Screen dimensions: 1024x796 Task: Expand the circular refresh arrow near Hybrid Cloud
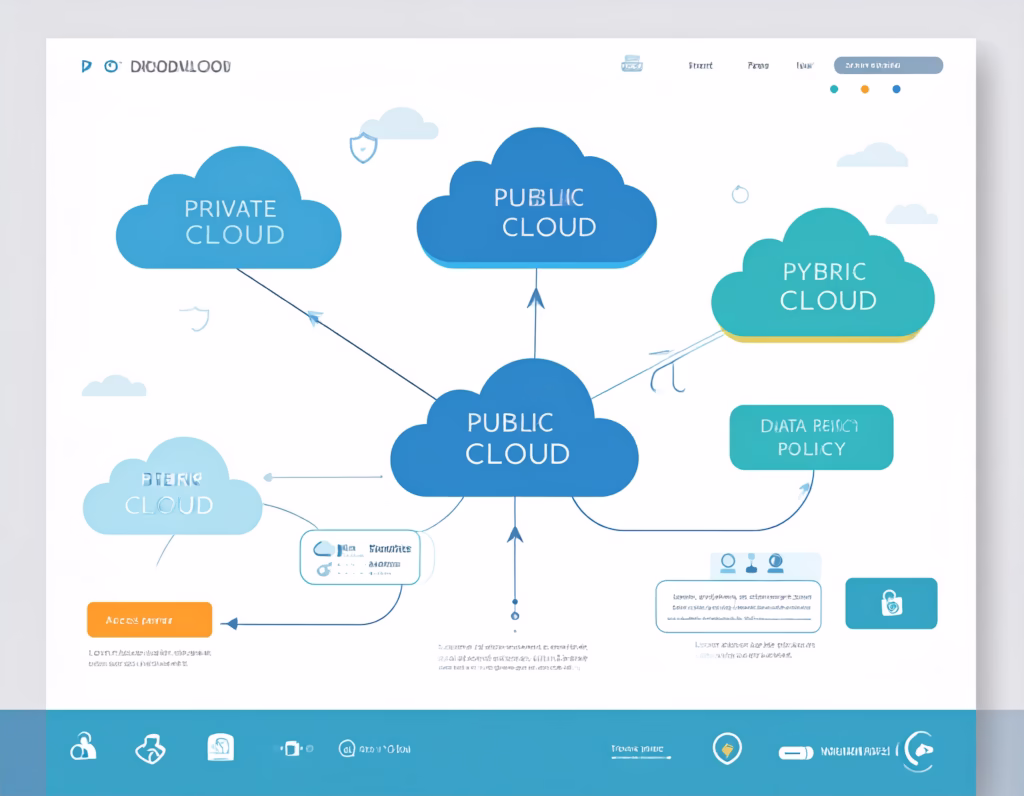(x=740, y=196)
